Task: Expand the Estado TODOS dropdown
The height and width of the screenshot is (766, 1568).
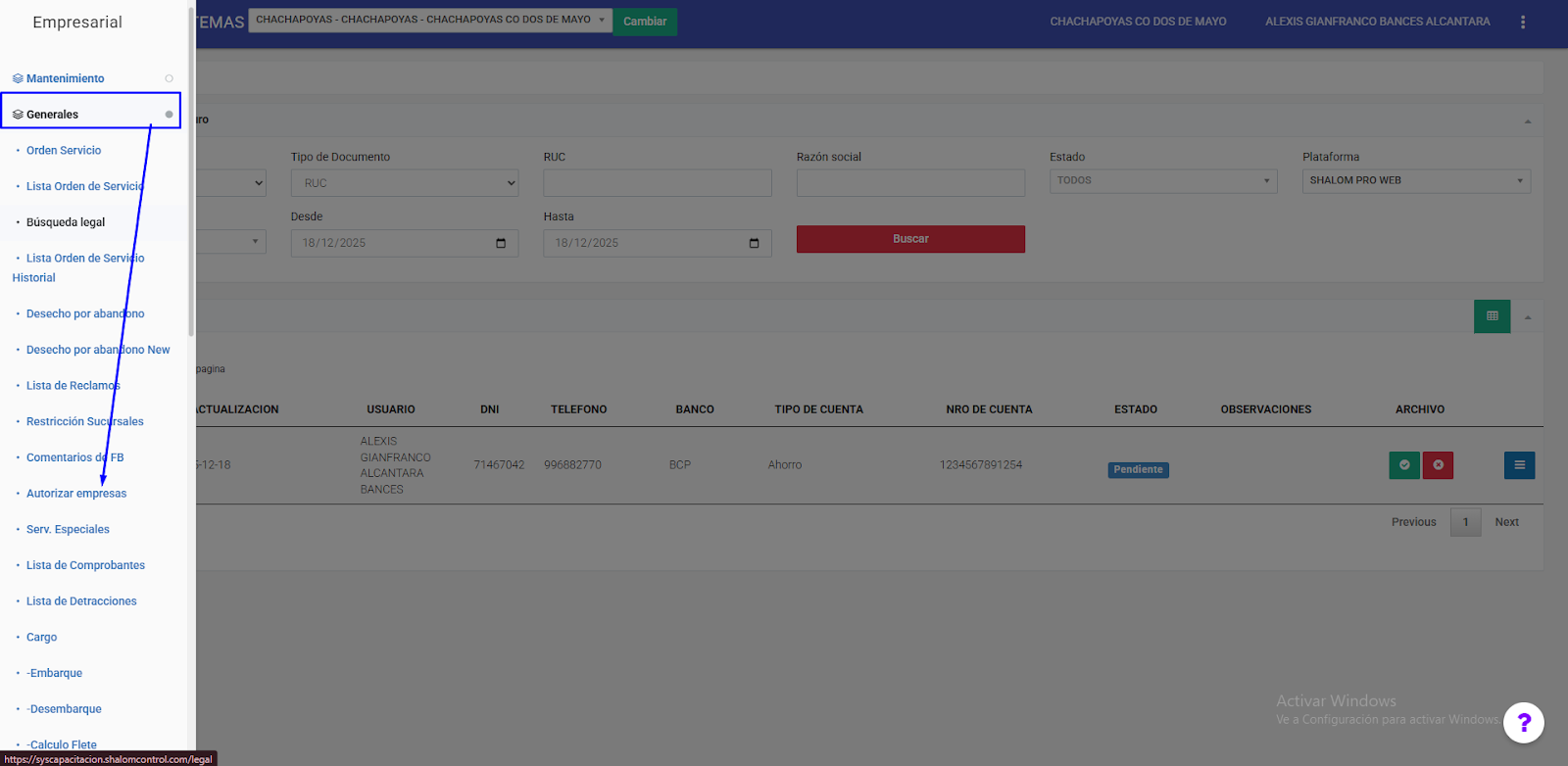Action: point(1162,181)
